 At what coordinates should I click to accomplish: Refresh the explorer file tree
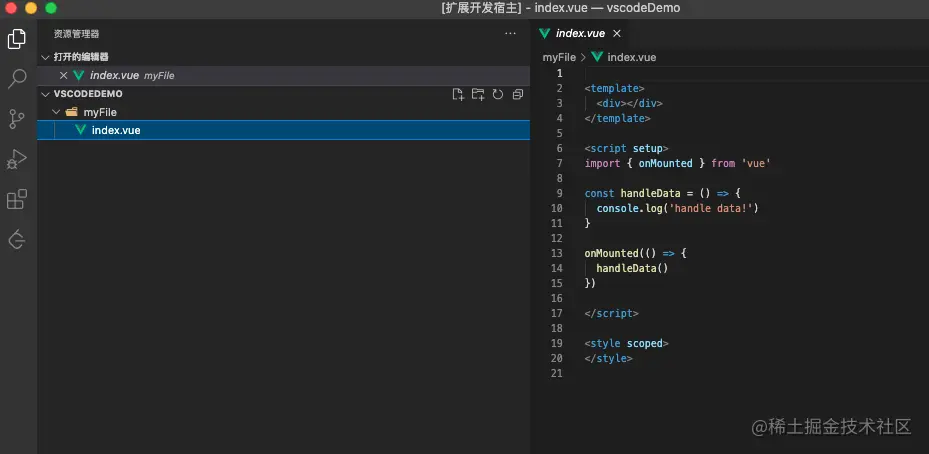pyautogui.click(x=498, y=94)
